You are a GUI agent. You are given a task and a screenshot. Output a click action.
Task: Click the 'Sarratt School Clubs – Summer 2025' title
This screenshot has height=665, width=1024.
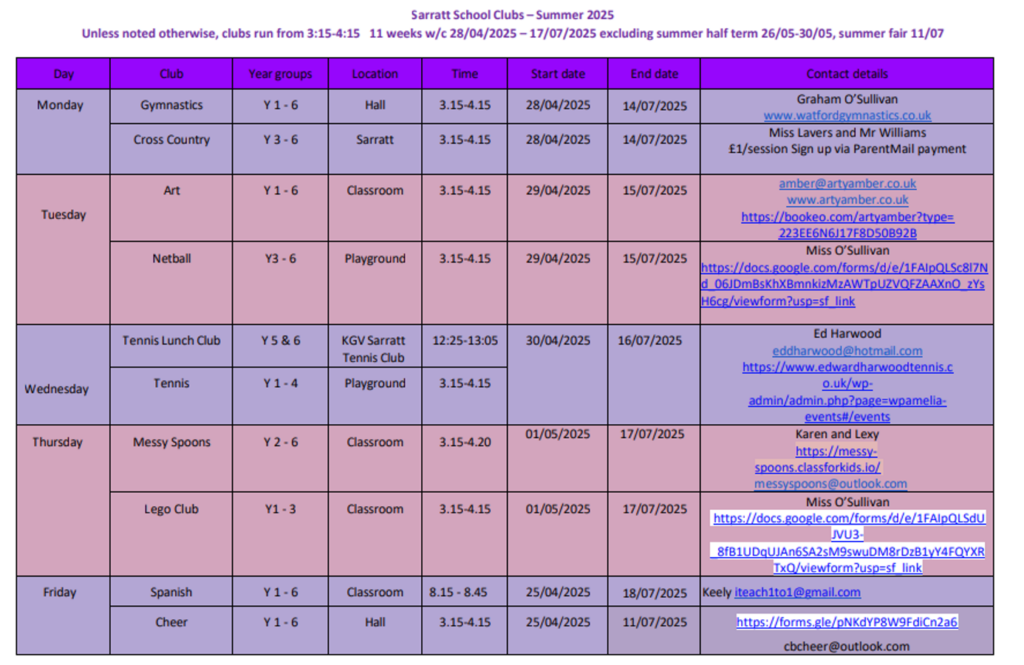point(513,15)
